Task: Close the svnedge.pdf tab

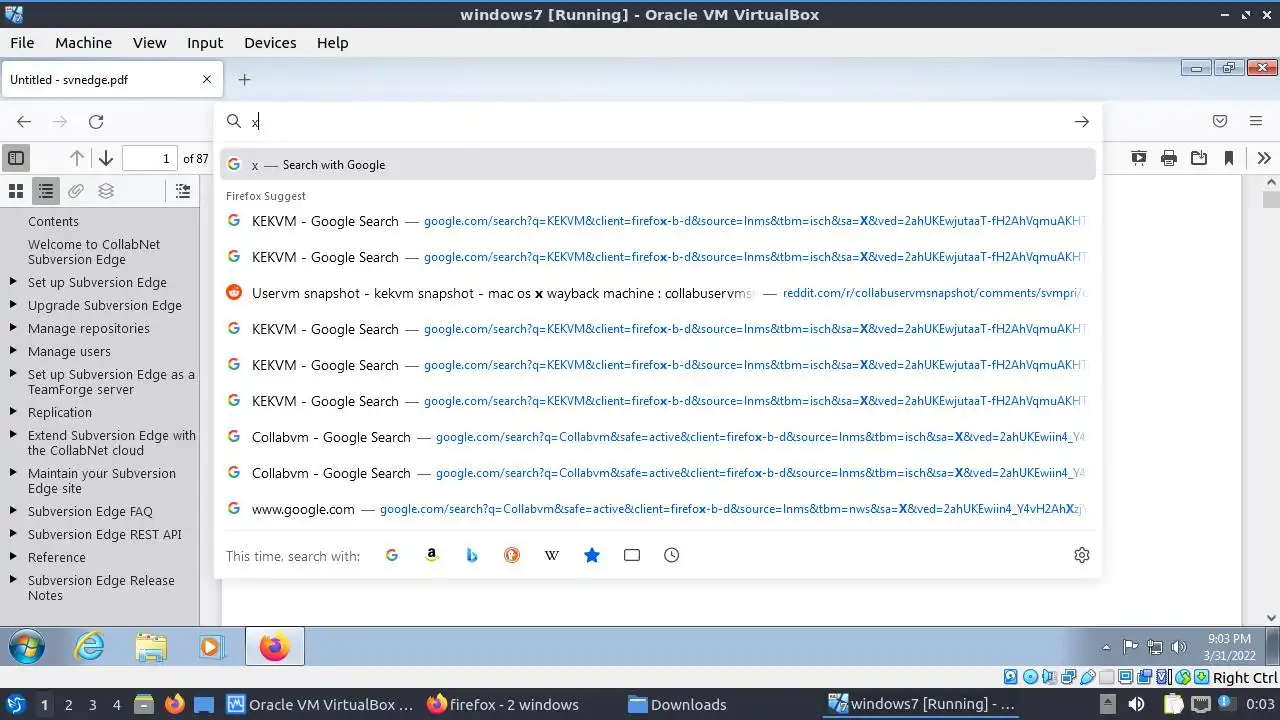Action: [x=207, y=80]
